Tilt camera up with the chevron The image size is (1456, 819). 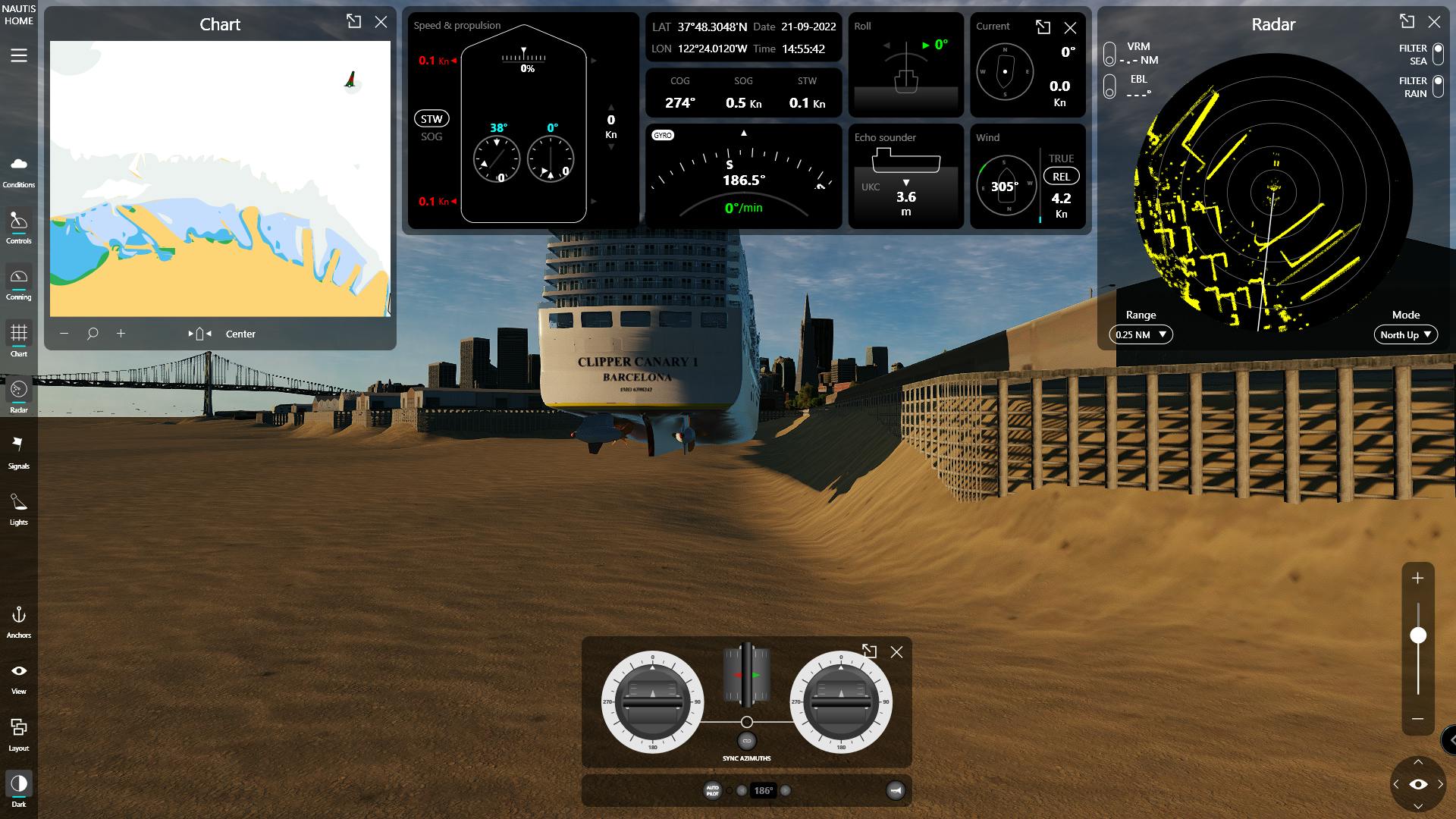[1418, 762]
